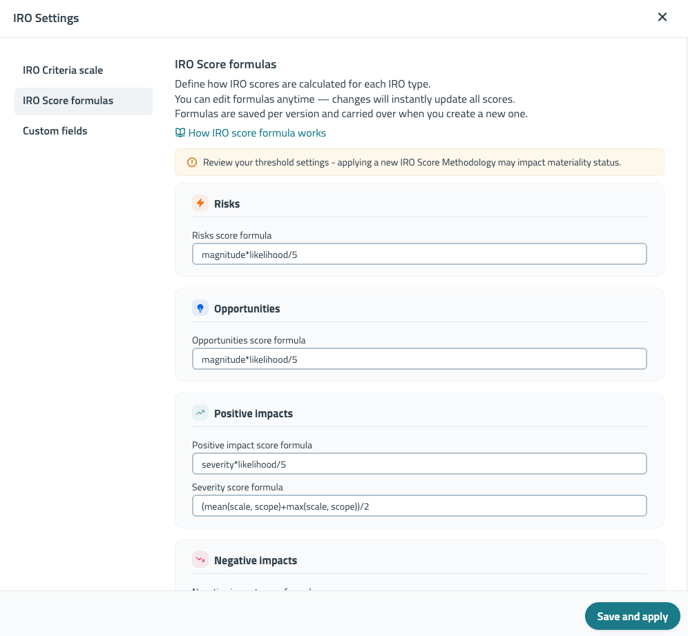688x636 pixels.
Task: Click the Opportunities lightbulb icon
Action: [200, 309]
